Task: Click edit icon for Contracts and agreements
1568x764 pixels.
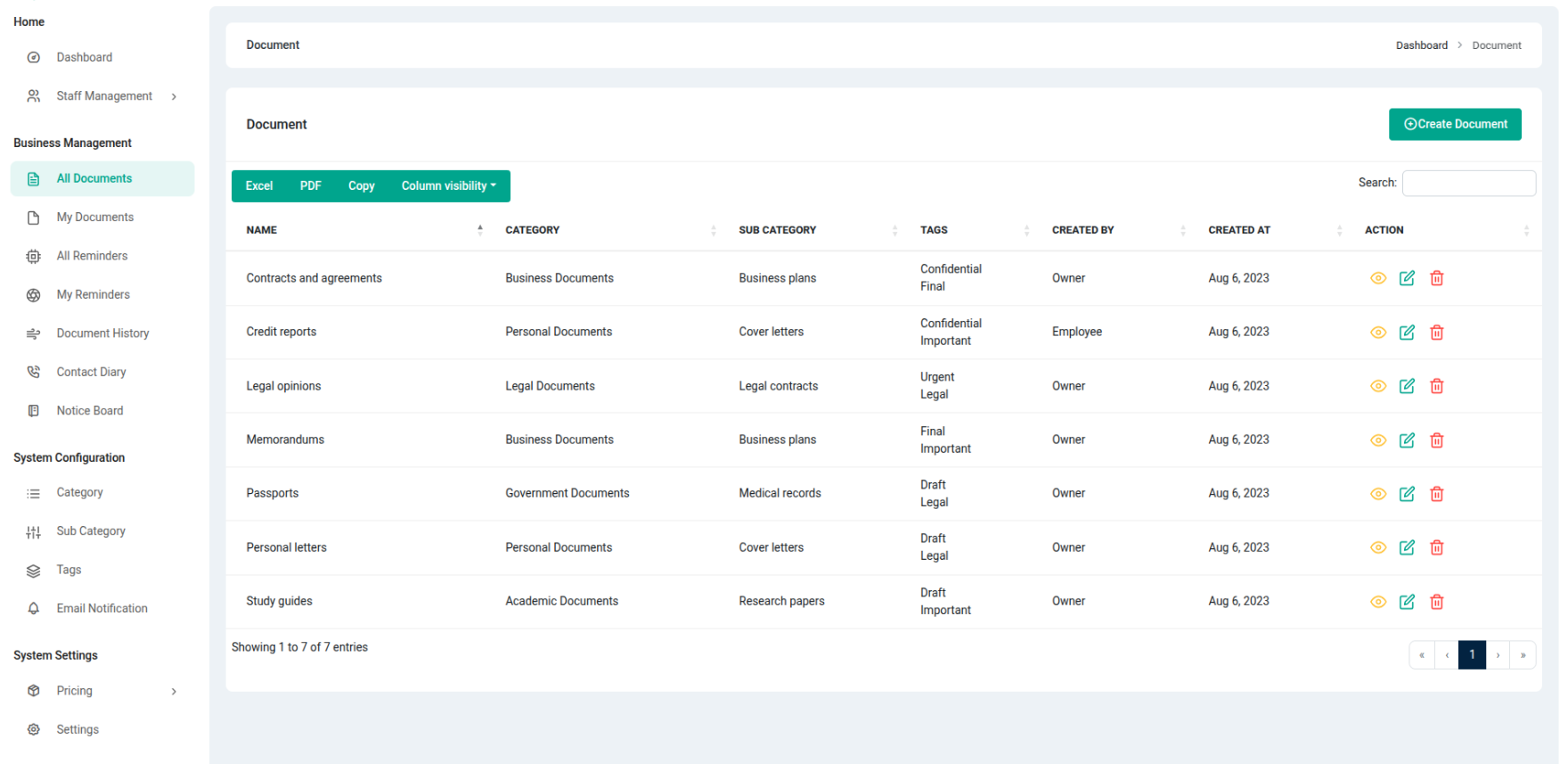Action: (x=1407, y=278)
